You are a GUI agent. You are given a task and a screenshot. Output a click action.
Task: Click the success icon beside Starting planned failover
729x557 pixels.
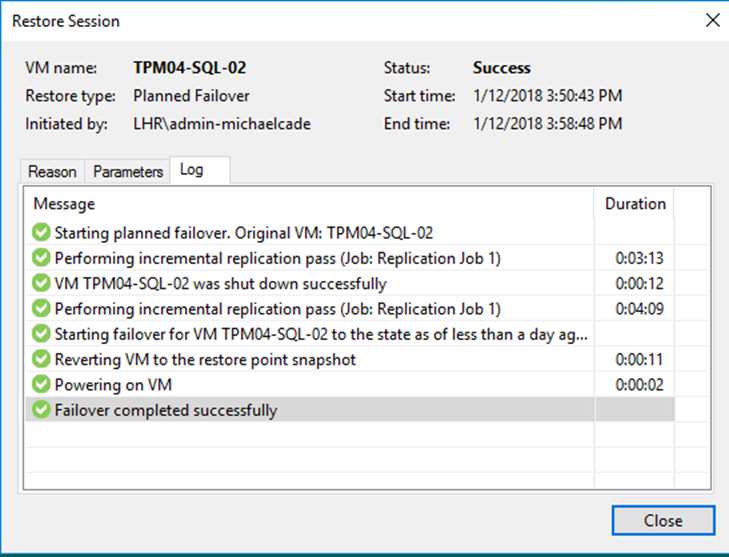coord(41,232)
